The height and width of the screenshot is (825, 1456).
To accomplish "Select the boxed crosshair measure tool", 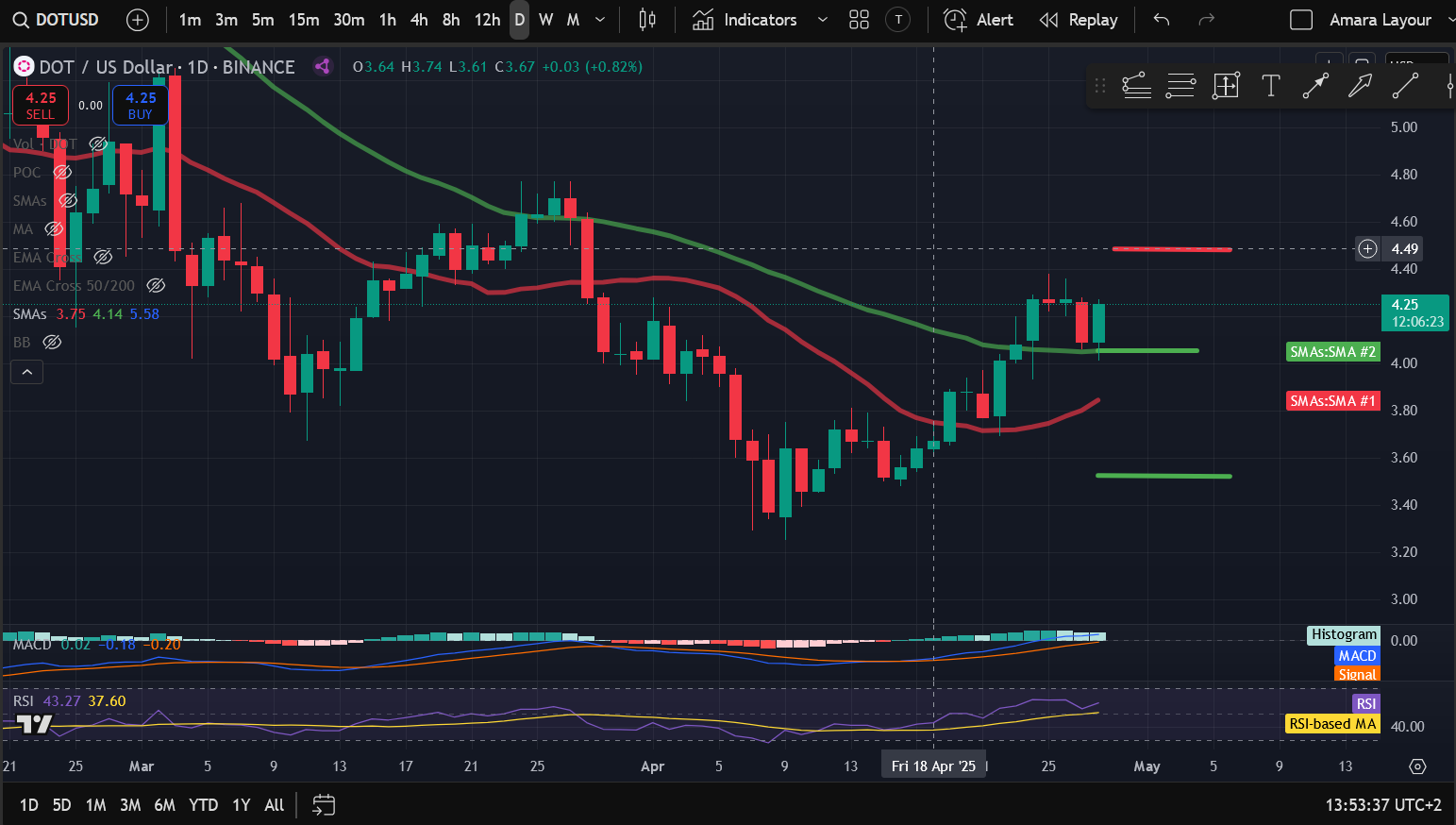I will 1226,86.
